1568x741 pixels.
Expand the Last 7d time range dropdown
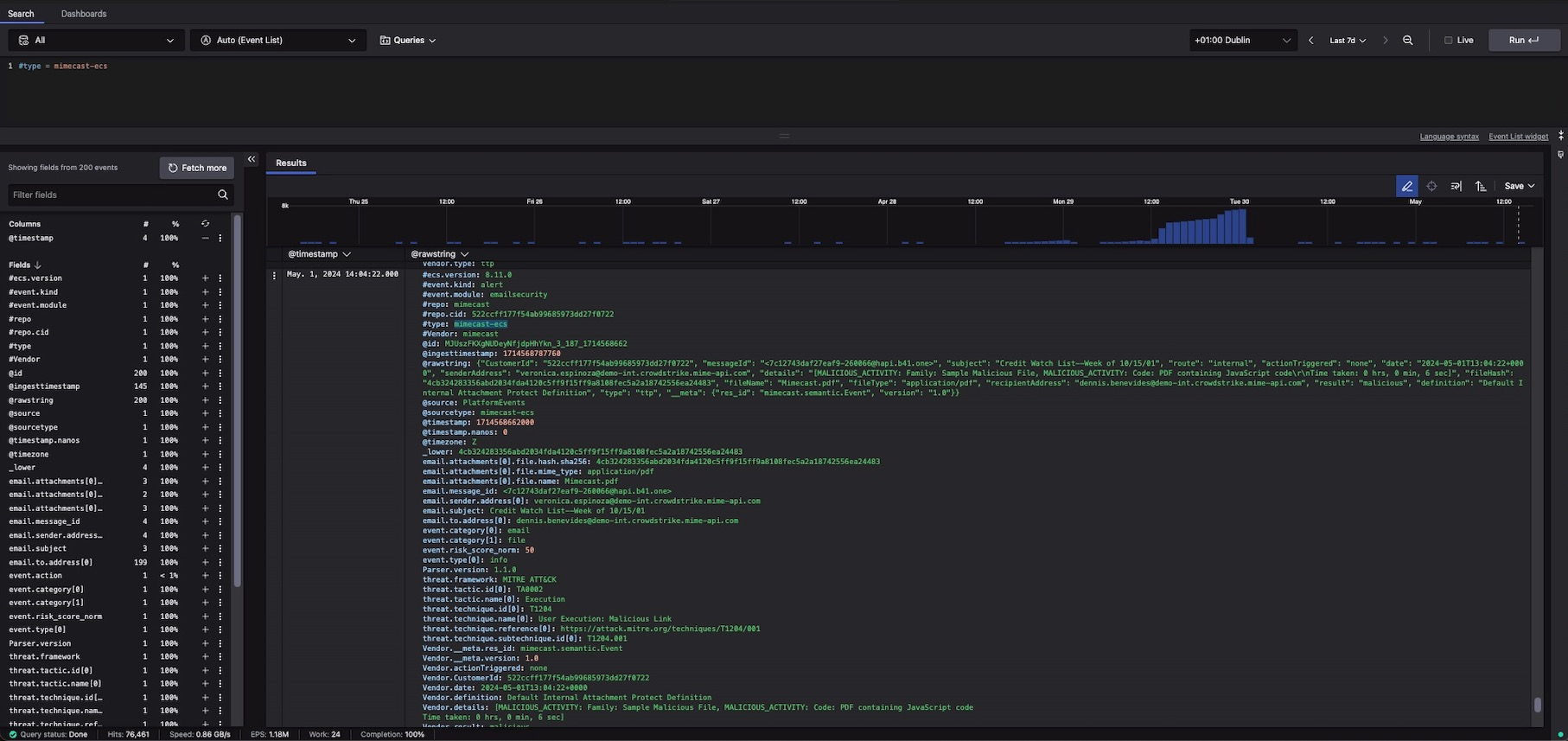[x=1347, y=41]
